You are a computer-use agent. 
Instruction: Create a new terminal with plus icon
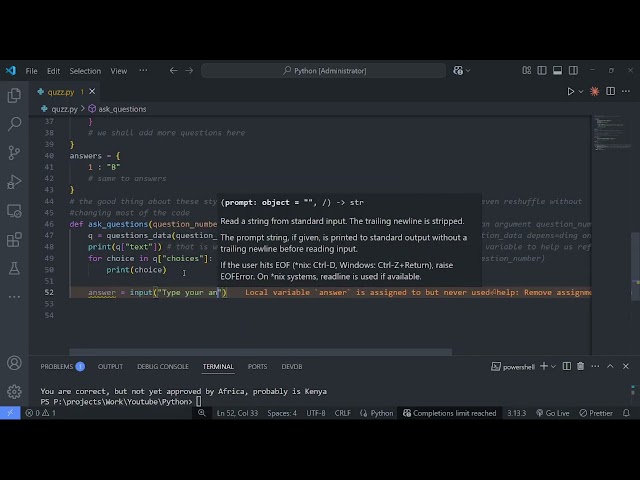[x=544, y=366]
